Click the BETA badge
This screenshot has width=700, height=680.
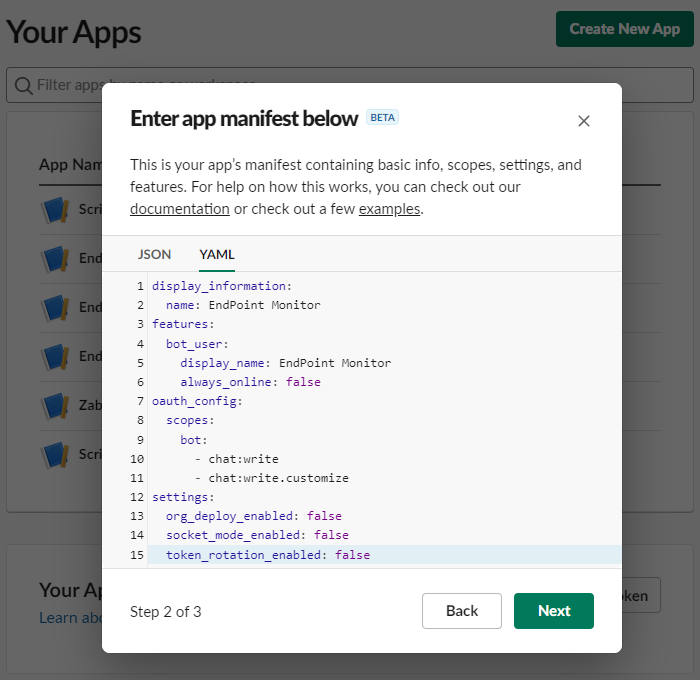[x=383, y=117]
